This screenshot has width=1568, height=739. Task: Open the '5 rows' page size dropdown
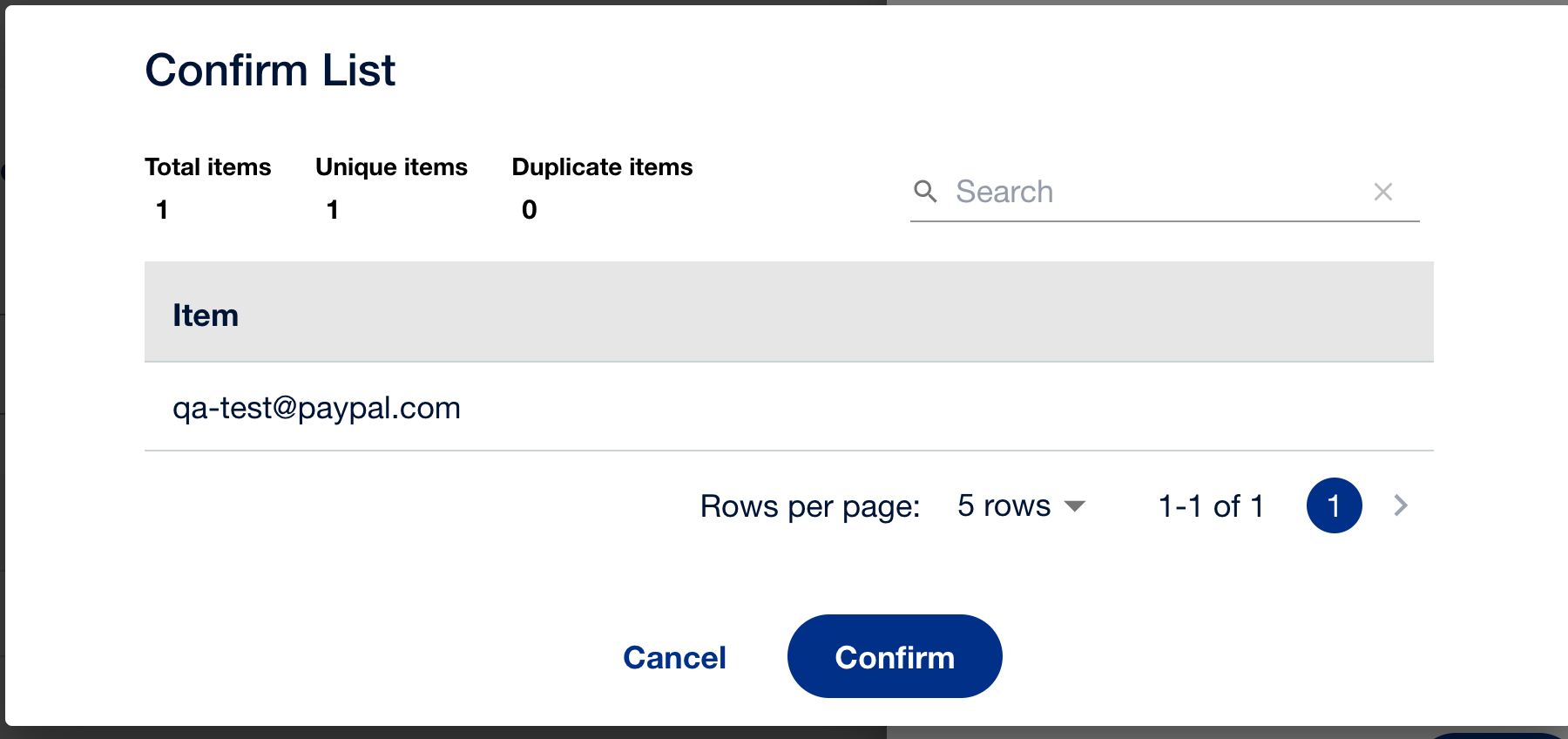point(1020,505)
